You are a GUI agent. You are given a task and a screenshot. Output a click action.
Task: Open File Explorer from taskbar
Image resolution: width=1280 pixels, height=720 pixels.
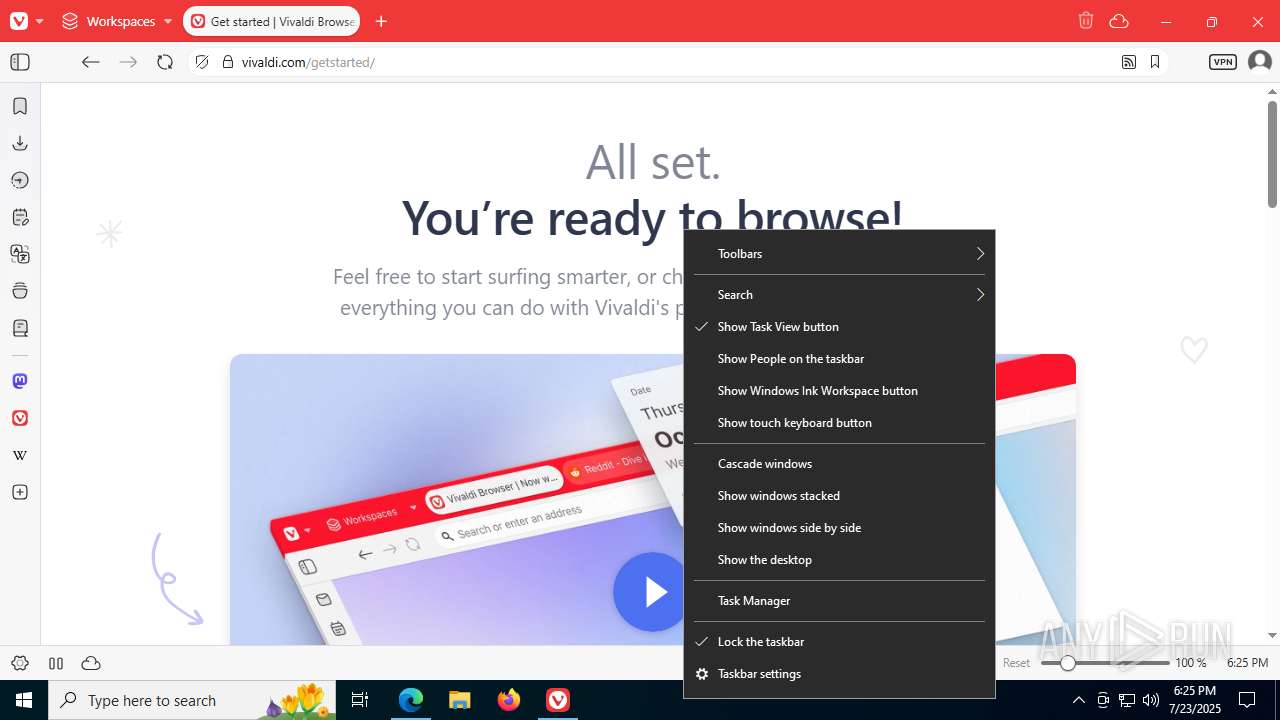point(460,700)
